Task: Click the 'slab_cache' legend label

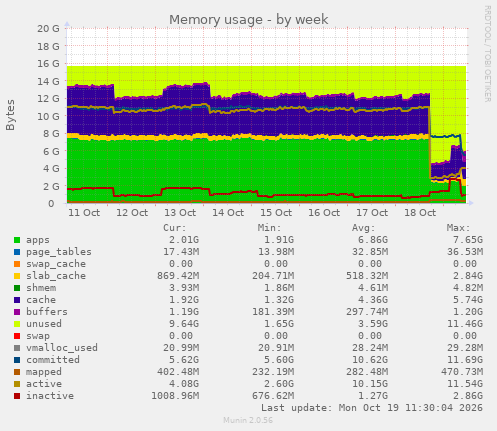Action: tap(56, 276)
